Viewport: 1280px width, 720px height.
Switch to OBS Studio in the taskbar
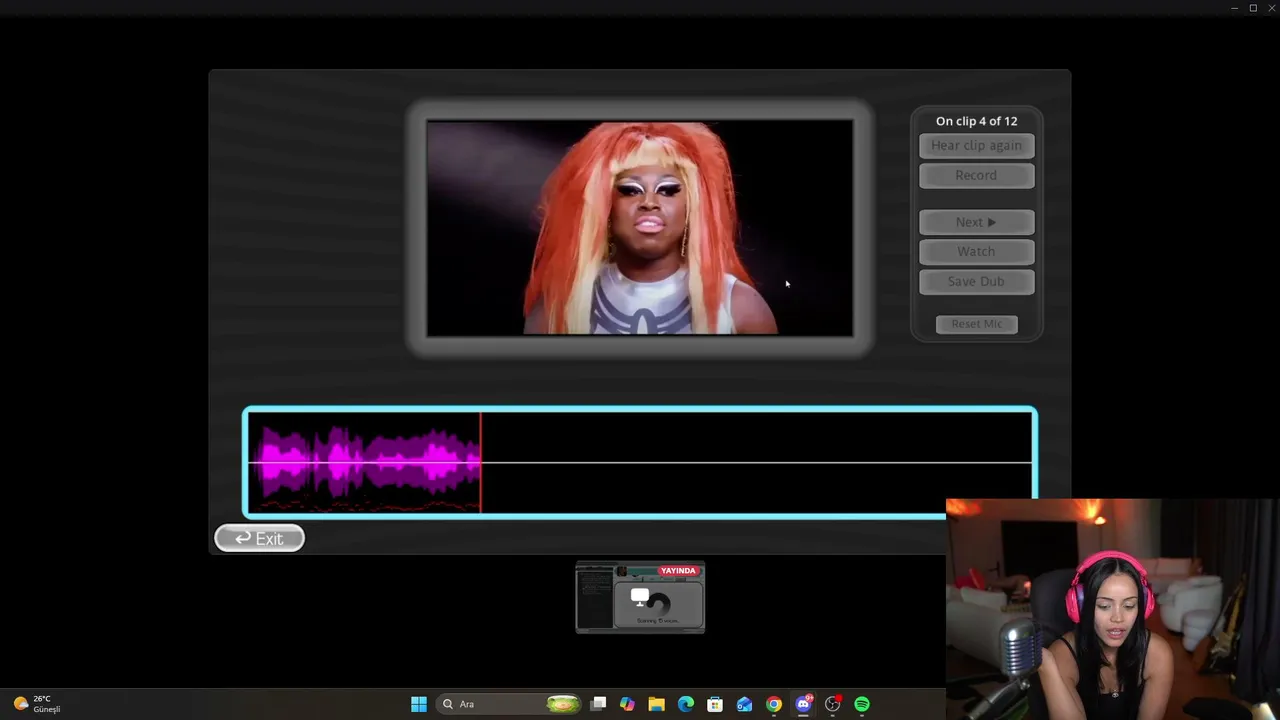click(x=832, y=704)
